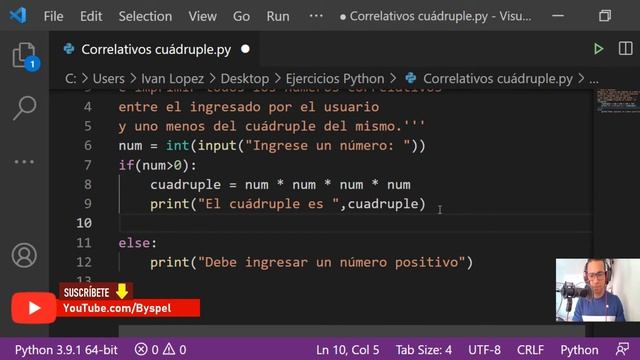Open the Go menu
The height and width of the screenshot is (360, 640).
(241, 16)
